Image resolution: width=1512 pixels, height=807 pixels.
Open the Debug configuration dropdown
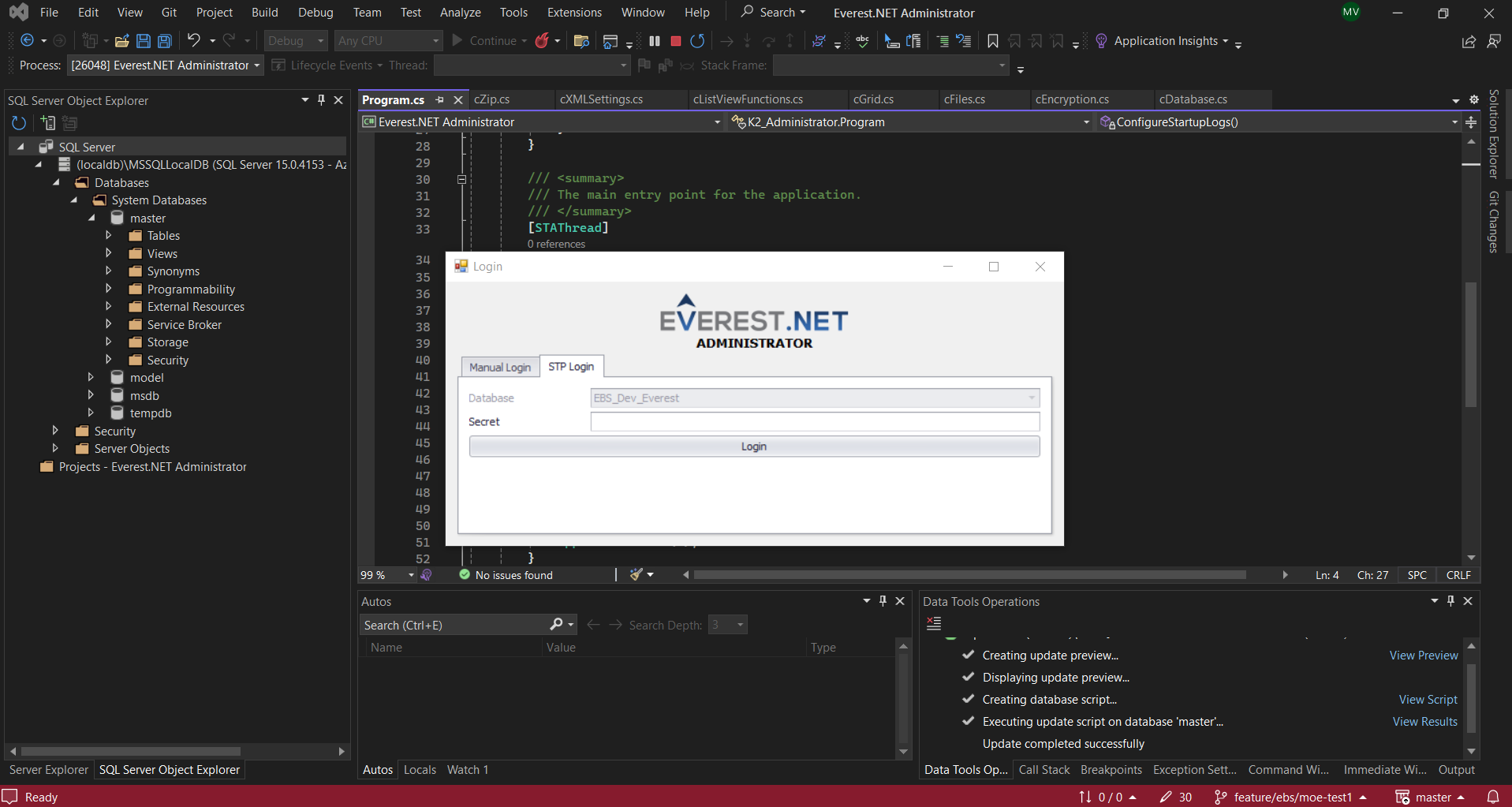[x=296, y=41]
